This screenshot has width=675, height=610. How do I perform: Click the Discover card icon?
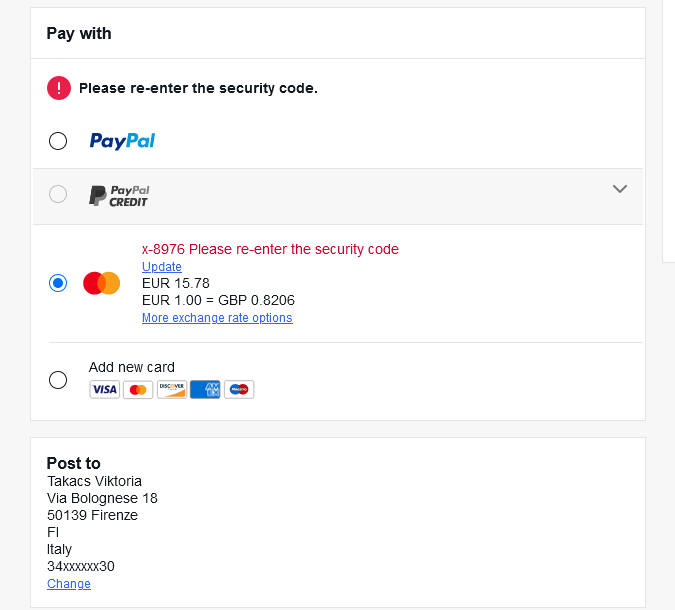pyautogui.click(x=172, y=389)
